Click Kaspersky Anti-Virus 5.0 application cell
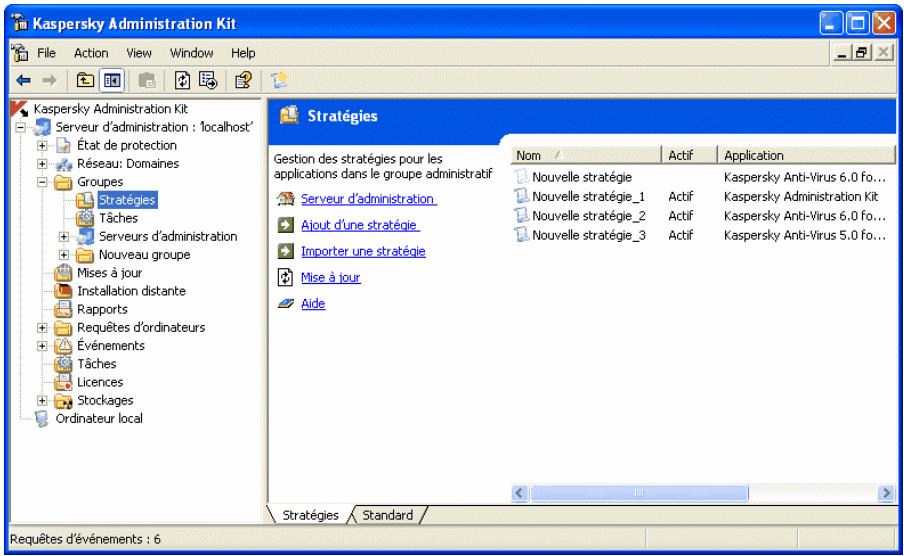The height and width of the screenshot is (556, 904). click(x=805, y=235)
